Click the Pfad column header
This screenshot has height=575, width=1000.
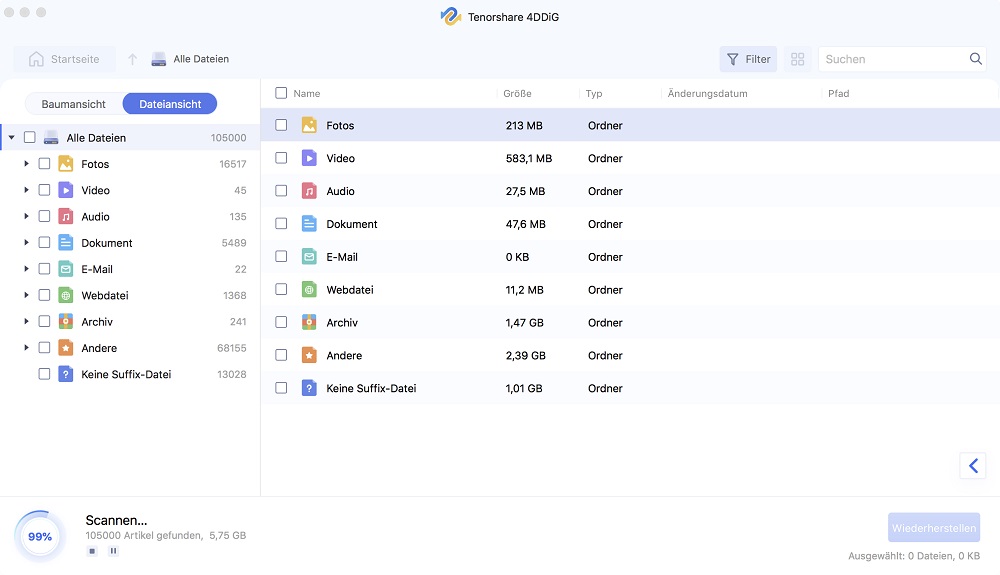pyautogui.click(x=839, y=94)
